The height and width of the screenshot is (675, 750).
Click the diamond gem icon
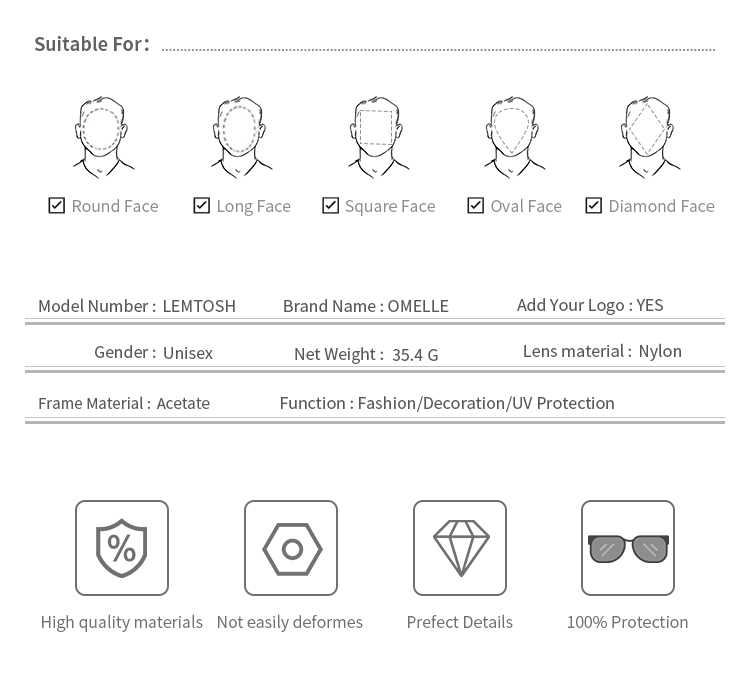click(x=460, y=548)
